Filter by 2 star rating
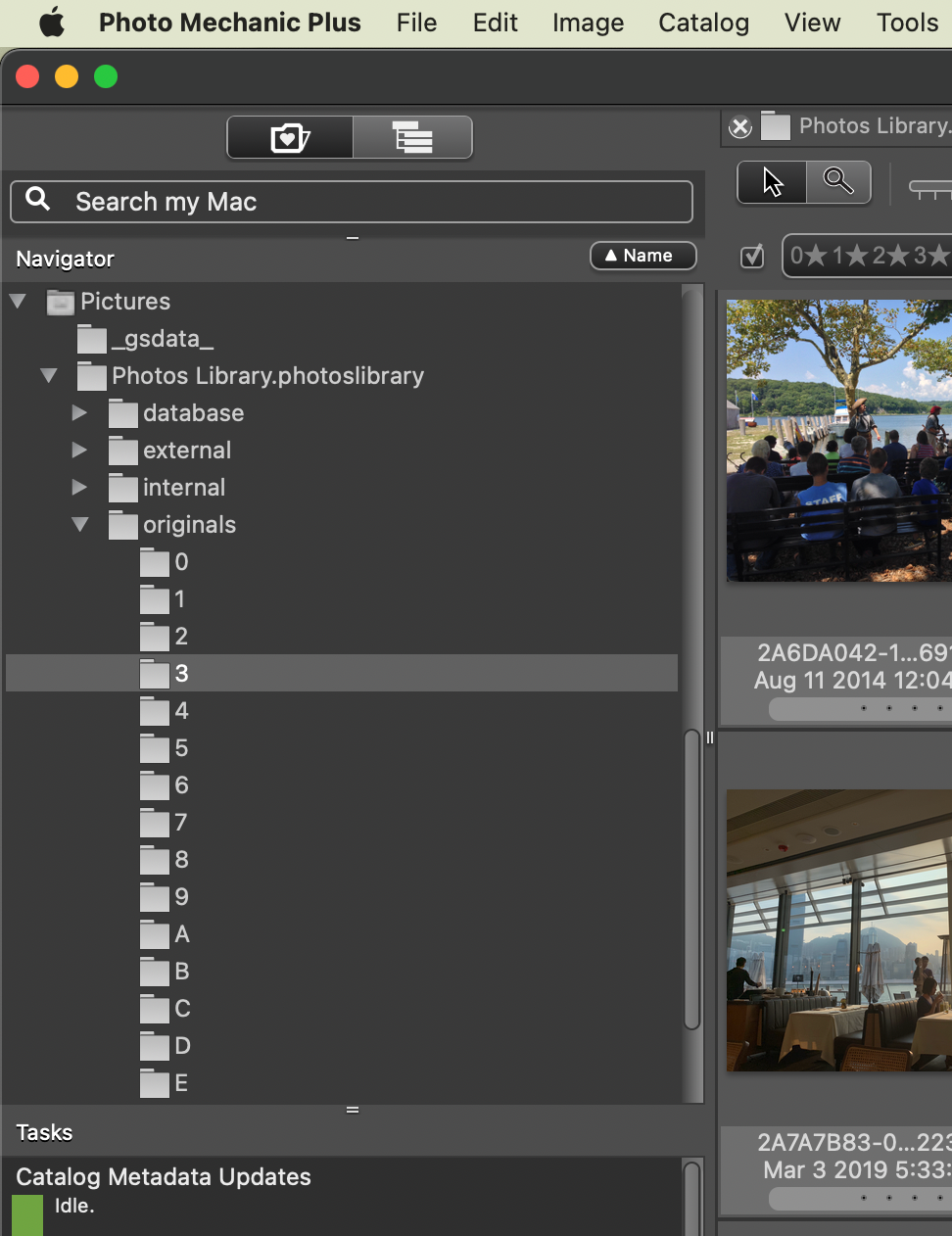952x1236 pixels. click(x=890, y=256)
